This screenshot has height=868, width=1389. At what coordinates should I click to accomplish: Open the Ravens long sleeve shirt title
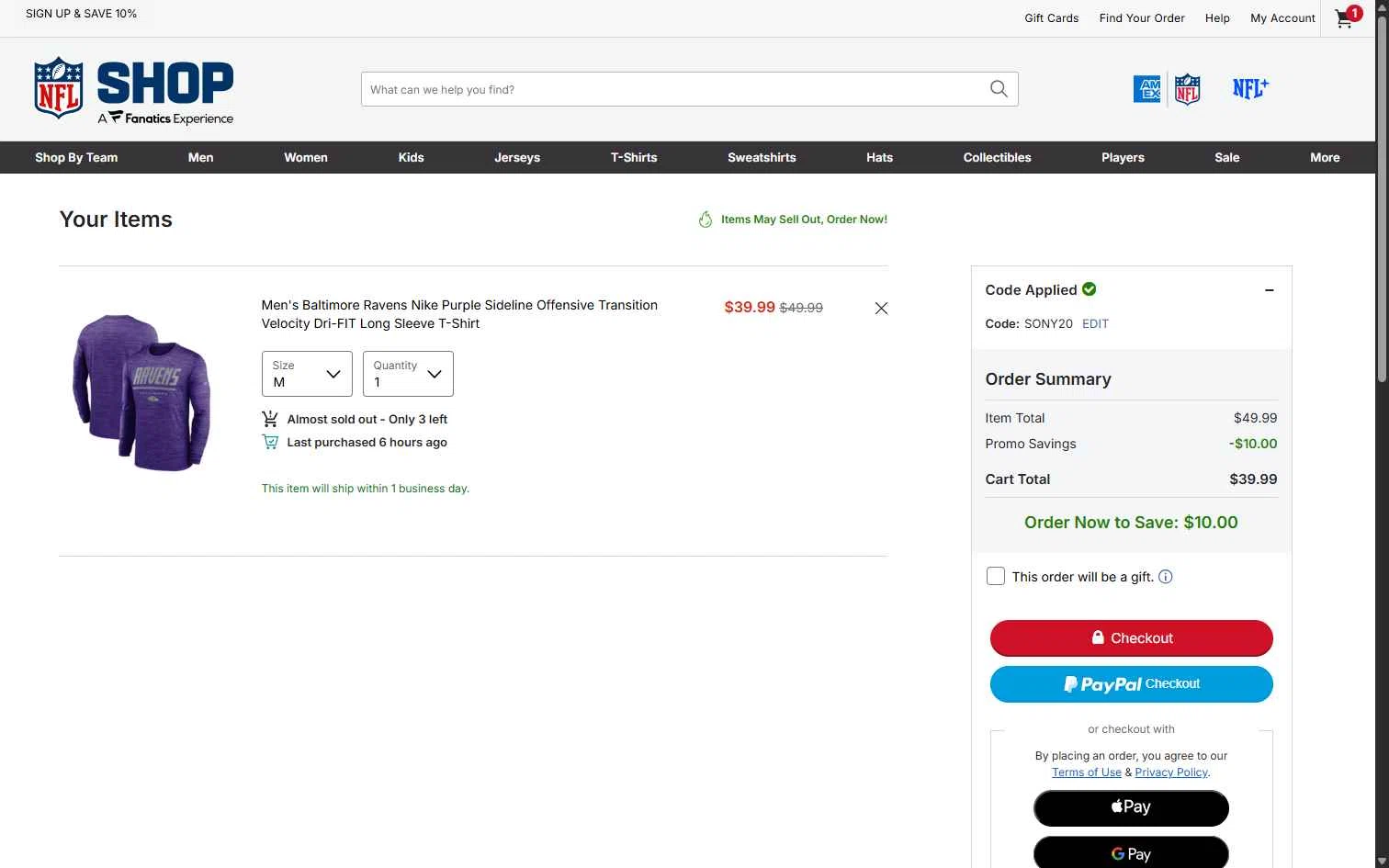tap(459, 314)
